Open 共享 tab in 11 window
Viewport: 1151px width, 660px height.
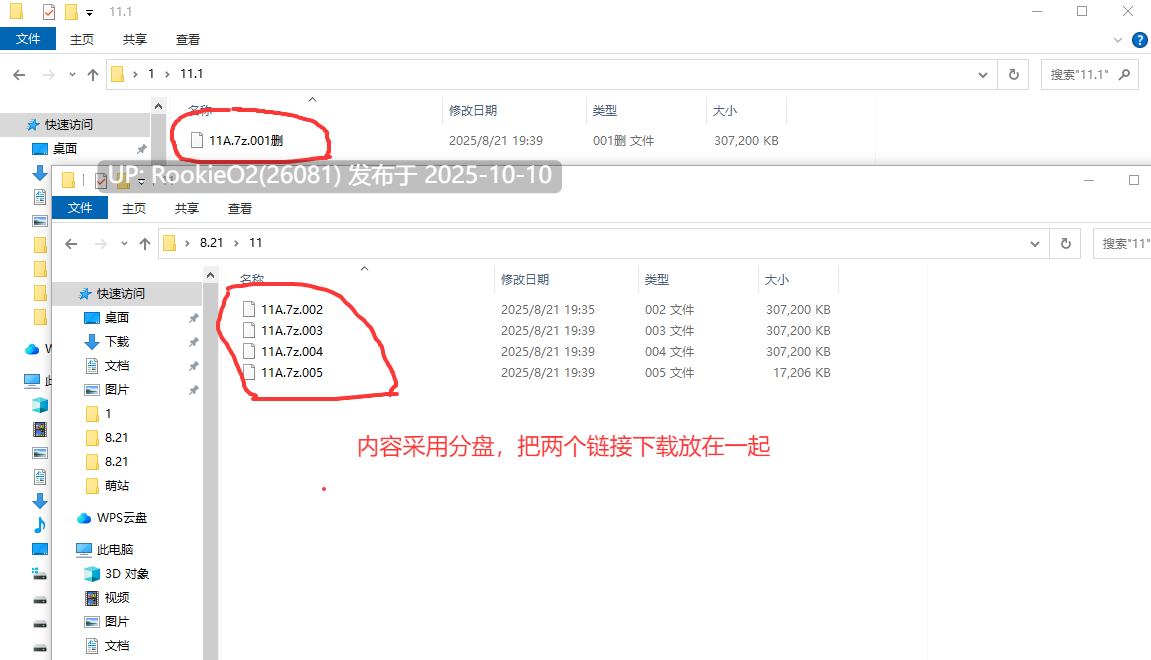click(186, 208)
